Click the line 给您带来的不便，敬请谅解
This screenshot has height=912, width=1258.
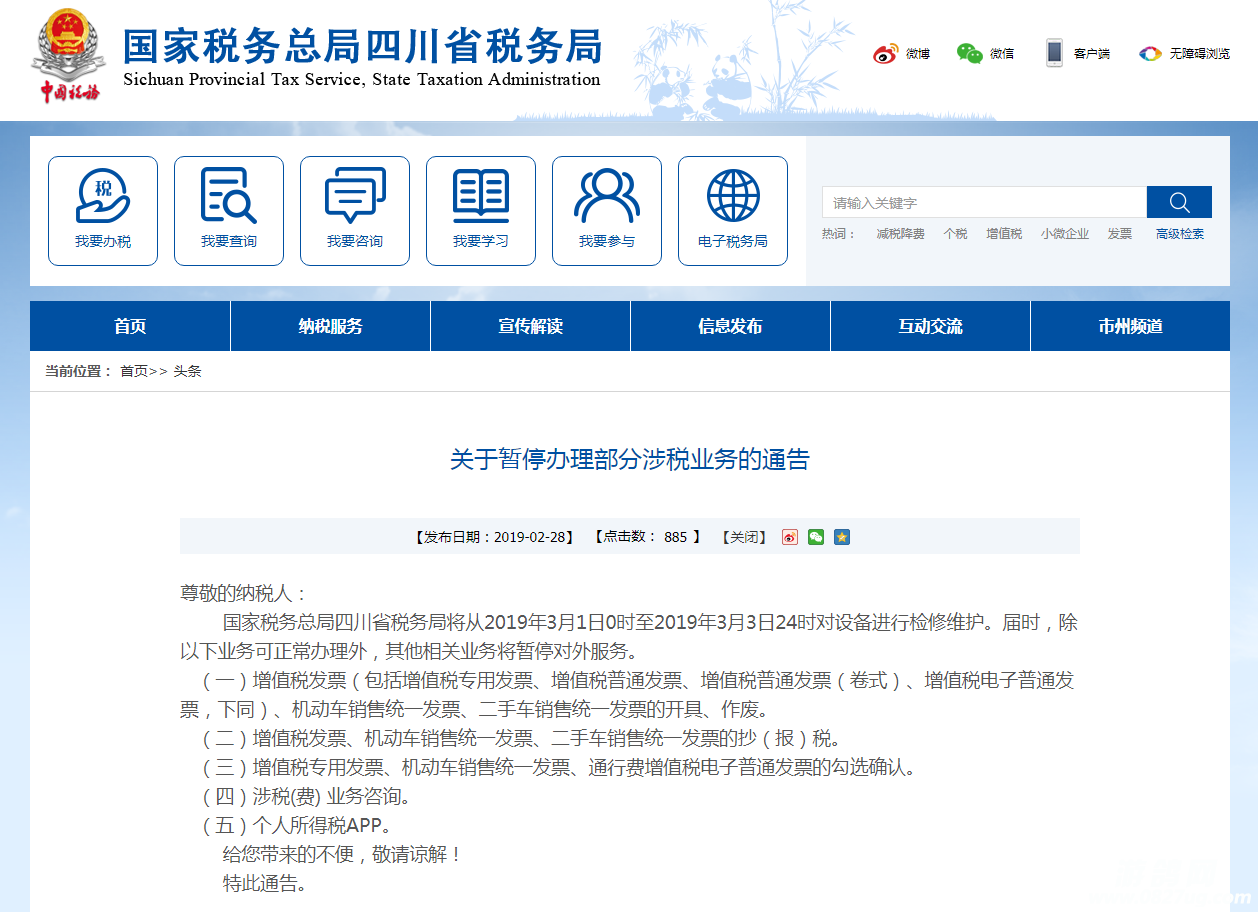[x=343, y=855]
